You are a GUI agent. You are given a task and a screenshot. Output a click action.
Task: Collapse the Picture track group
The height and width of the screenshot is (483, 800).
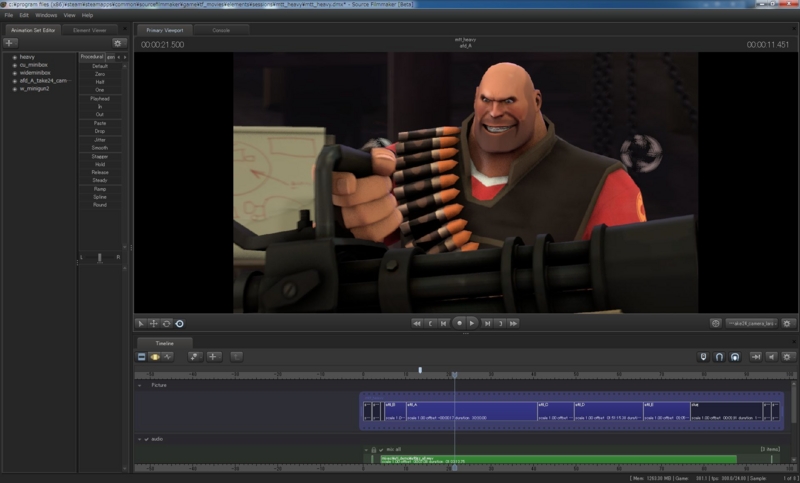[x=140, y=386]
